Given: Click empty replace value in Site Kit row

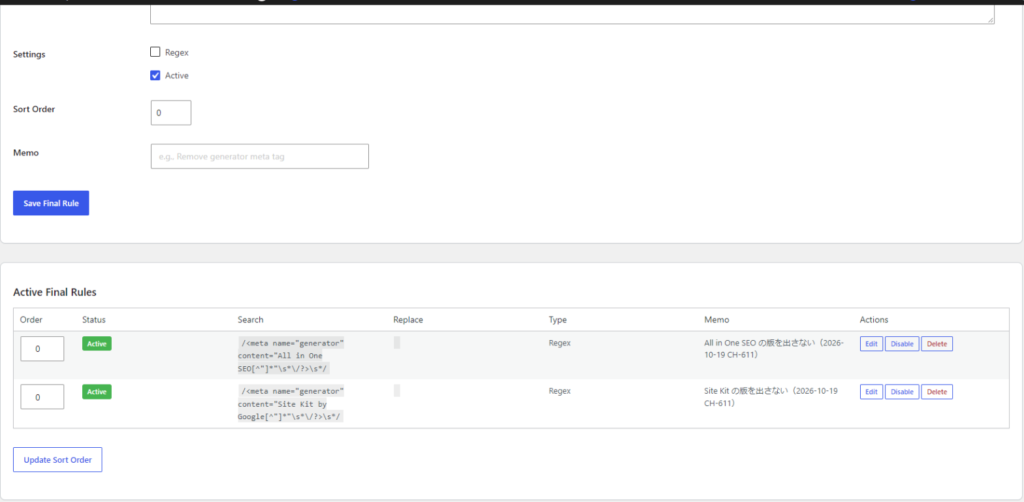Looking at the screenshot, I should point(397,391).
